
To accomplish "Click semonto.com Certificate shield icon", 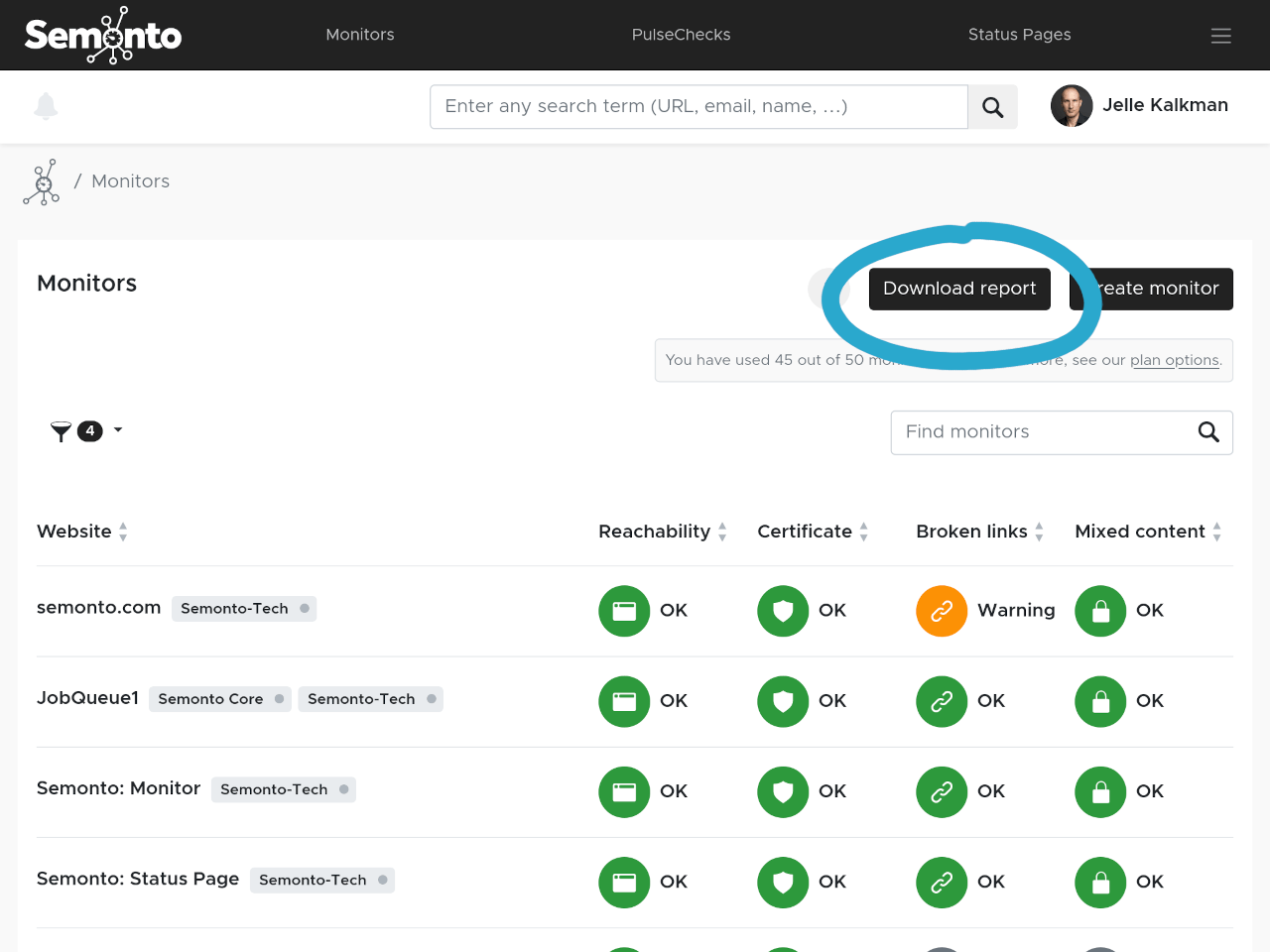I will [783, 611].
